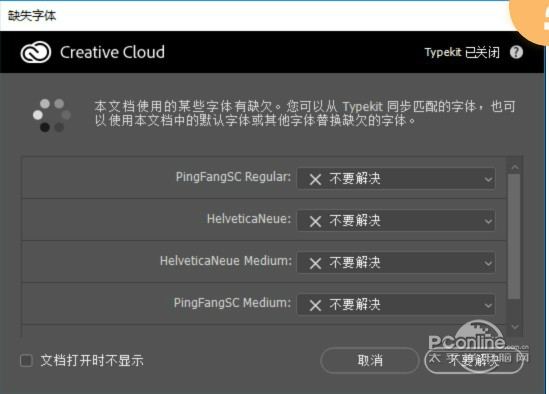This screenshot has height=394, width=549.
Task: Open the help question mark icon
Action: (x=516, y=53)
